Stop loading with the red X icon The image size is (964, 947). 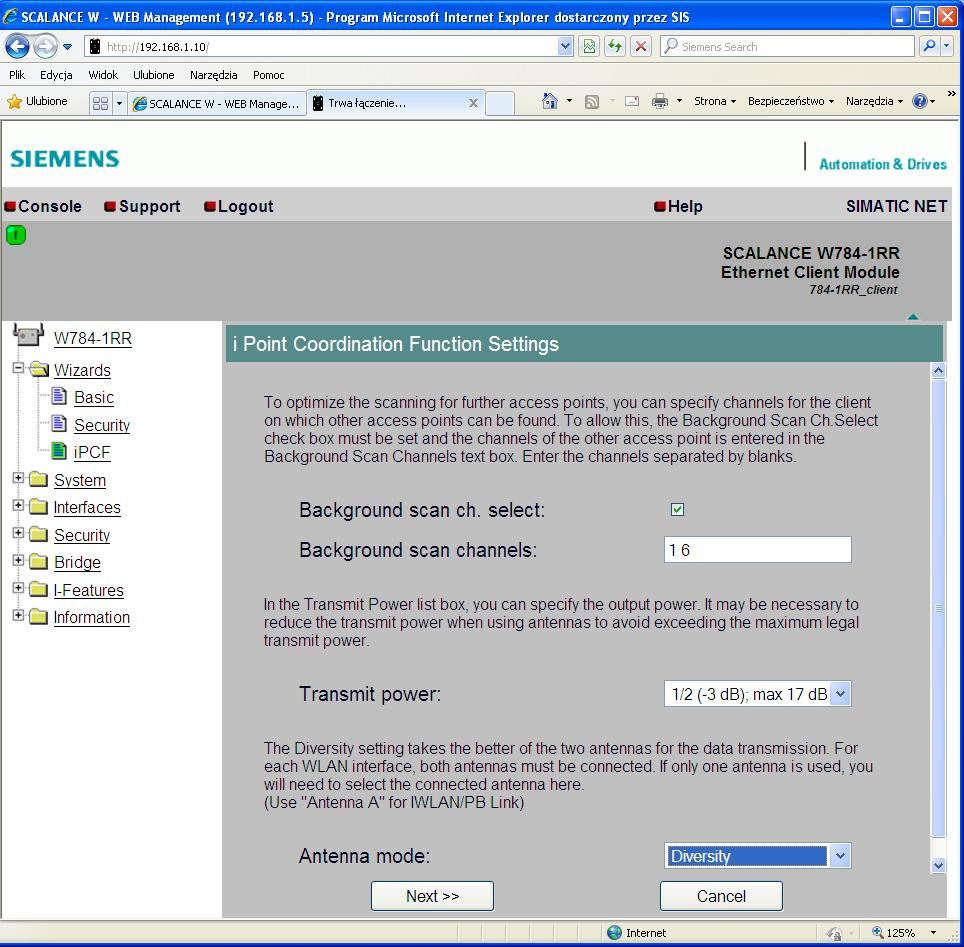pyautogui.click(x=641, y=47)
